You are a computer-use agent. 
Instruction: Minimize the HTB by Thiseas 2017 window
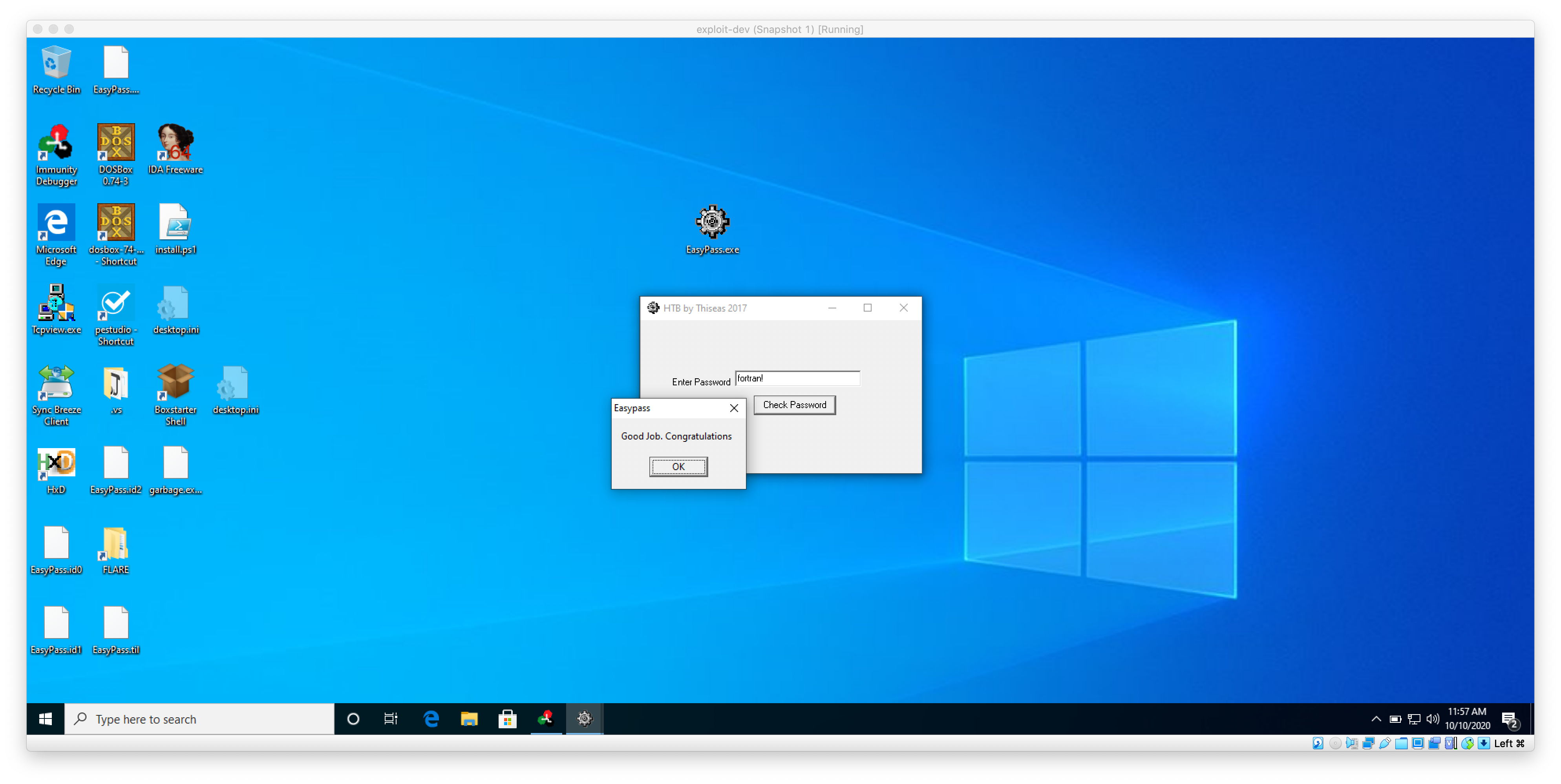pyautogui.click(x=832, y=308)
